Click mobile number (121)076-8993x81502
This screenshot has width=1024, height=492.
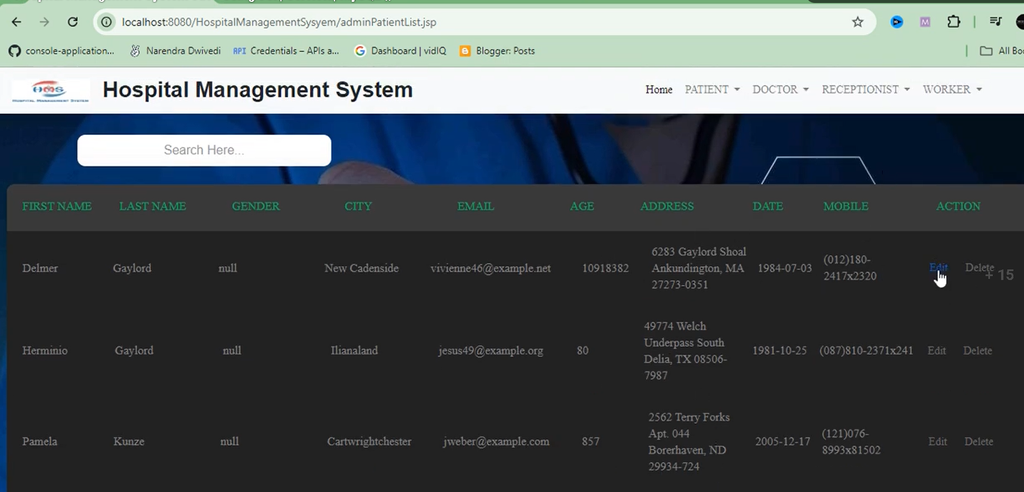pos(851,442)
